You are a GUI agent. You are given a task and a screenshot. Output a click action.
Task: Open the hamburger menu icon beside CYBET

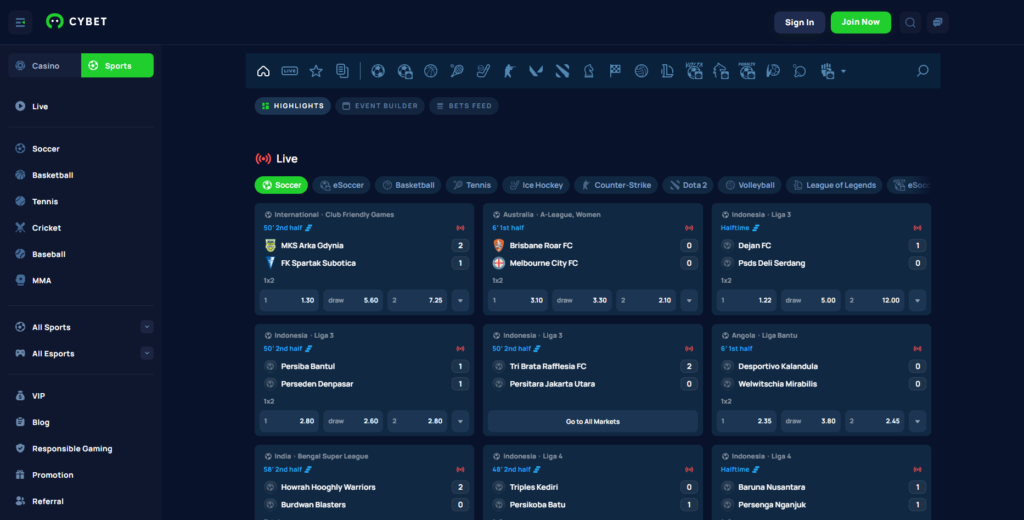20,22
